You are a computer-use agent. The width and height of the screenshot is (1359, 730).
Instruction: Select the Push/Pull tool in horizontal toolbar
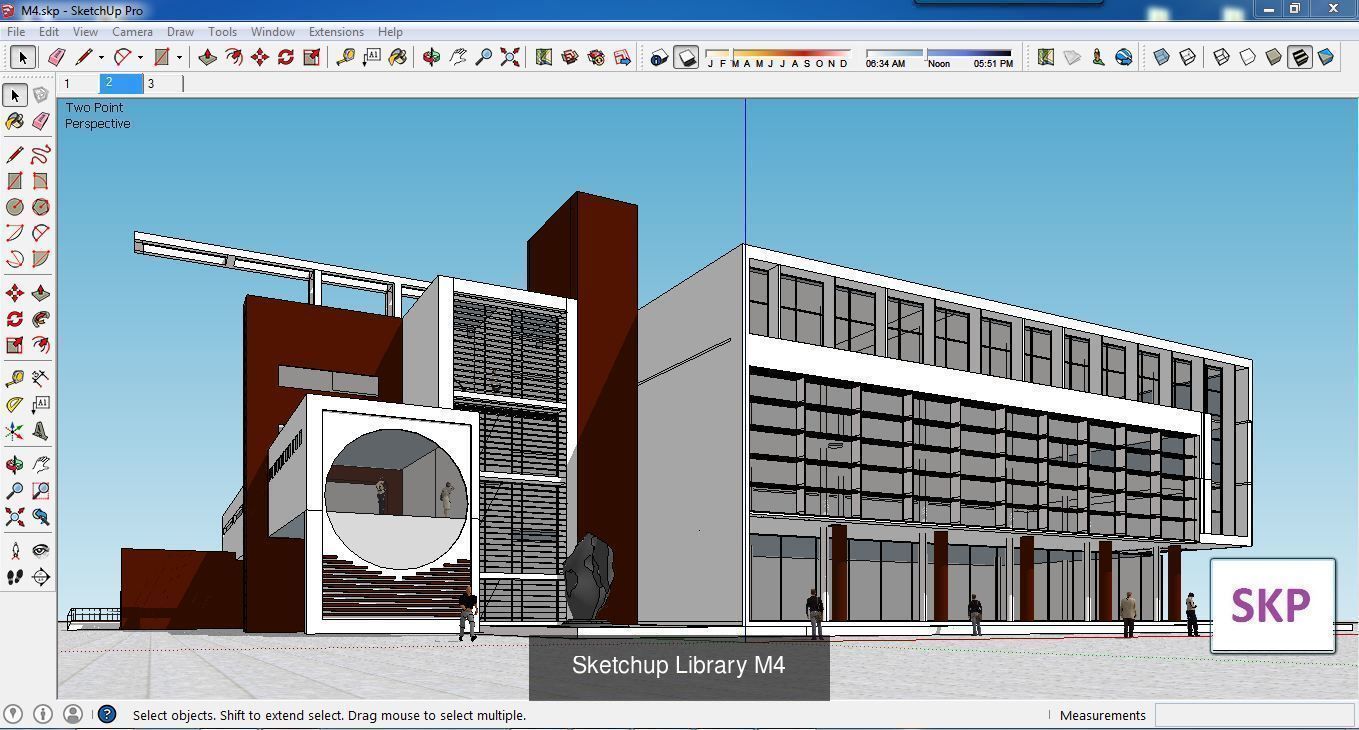(x=207, y=57)
